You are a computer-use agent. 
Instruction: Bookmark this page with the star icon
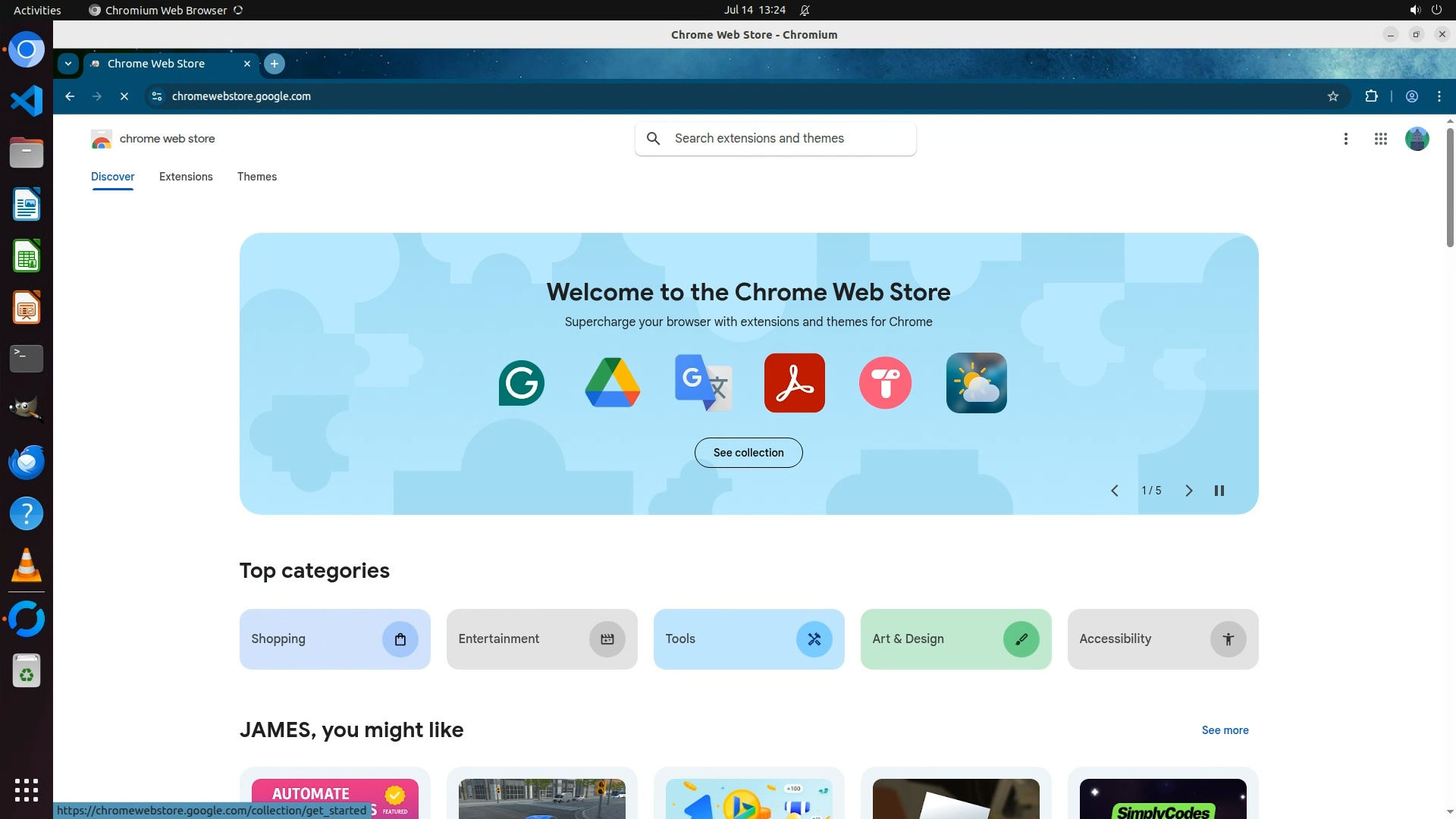pyautogui.click(x=1333, y=96)
